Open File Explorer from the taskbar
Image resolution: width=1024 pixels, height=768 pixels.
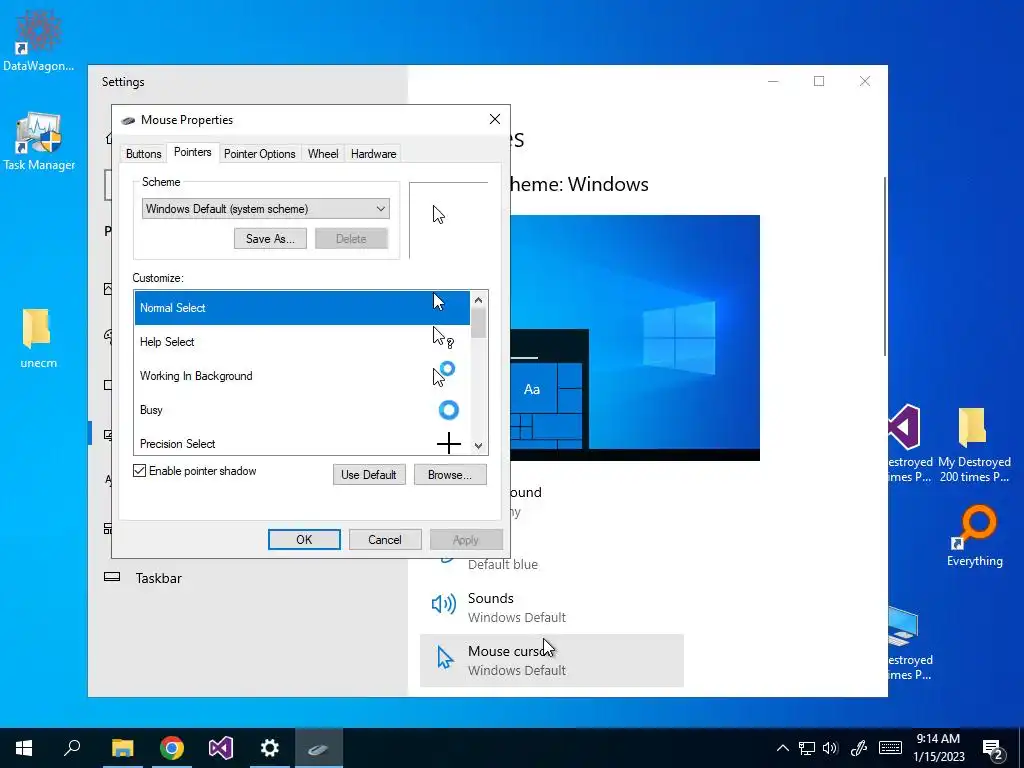[122, 748]
